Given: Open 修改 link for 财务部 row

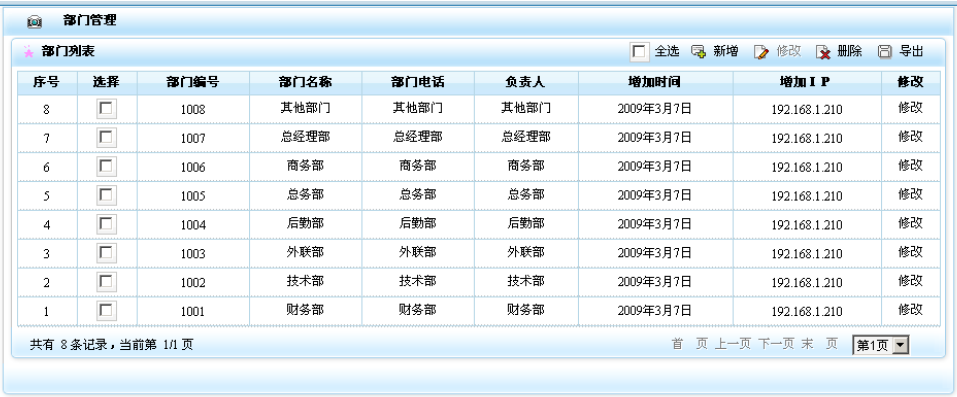Looking at the screenshot, I should (x=910, y=310).
